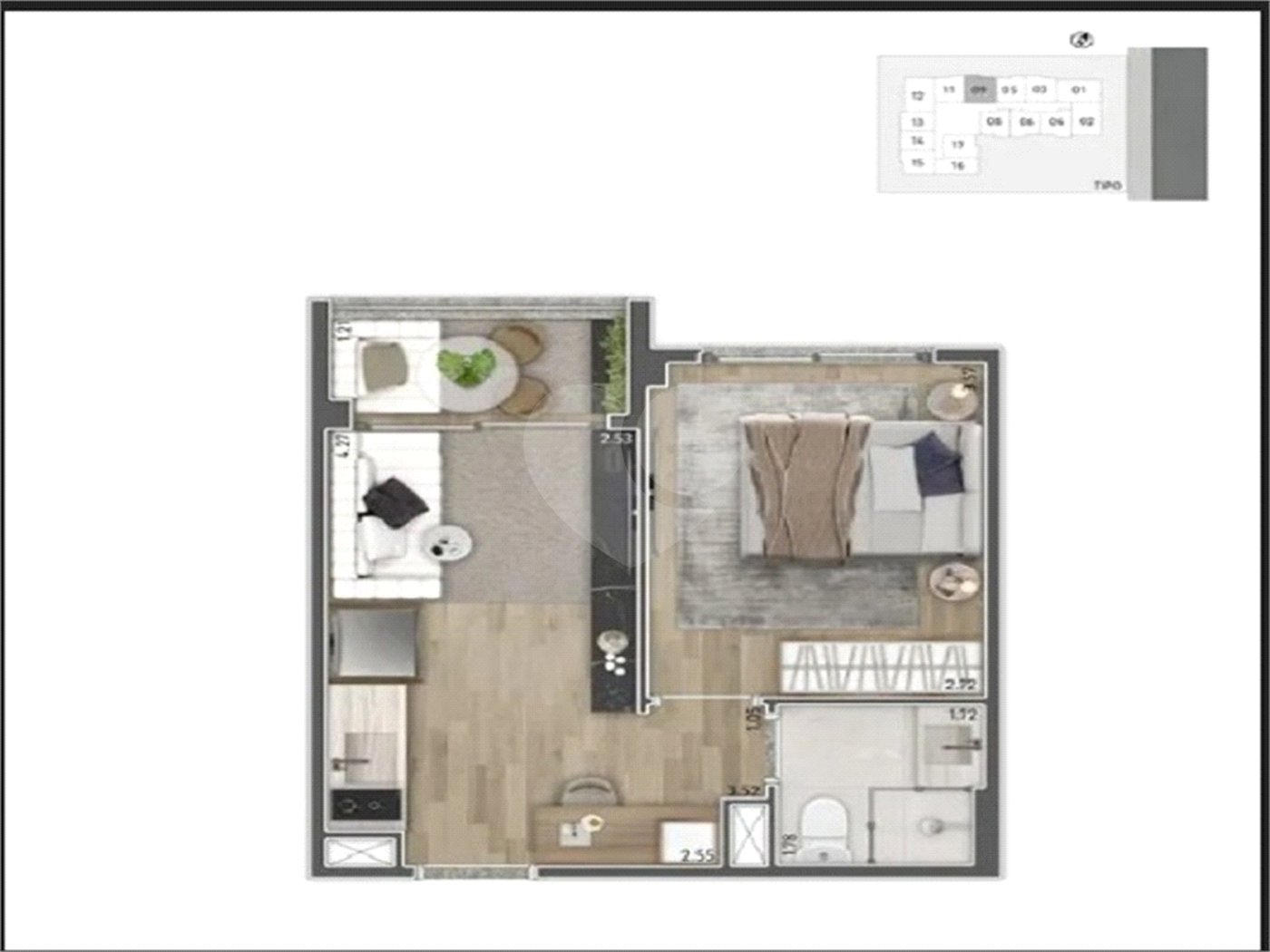Select unit 15 in the key plan

[x=917, y=163]
